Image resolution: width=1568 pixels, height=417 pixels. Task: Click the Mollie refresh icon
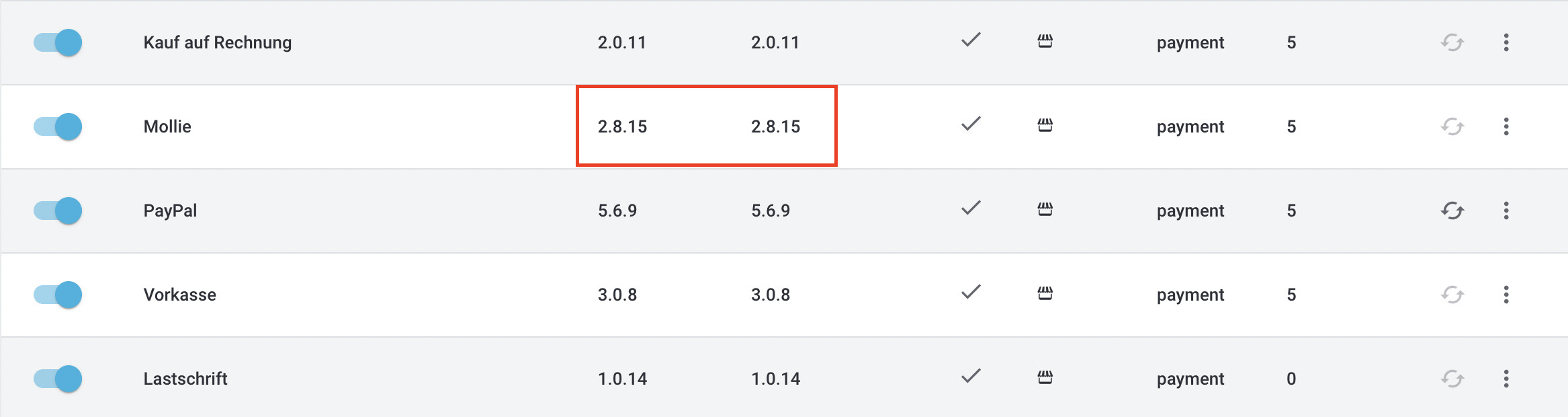click(x=1452, y=126)
